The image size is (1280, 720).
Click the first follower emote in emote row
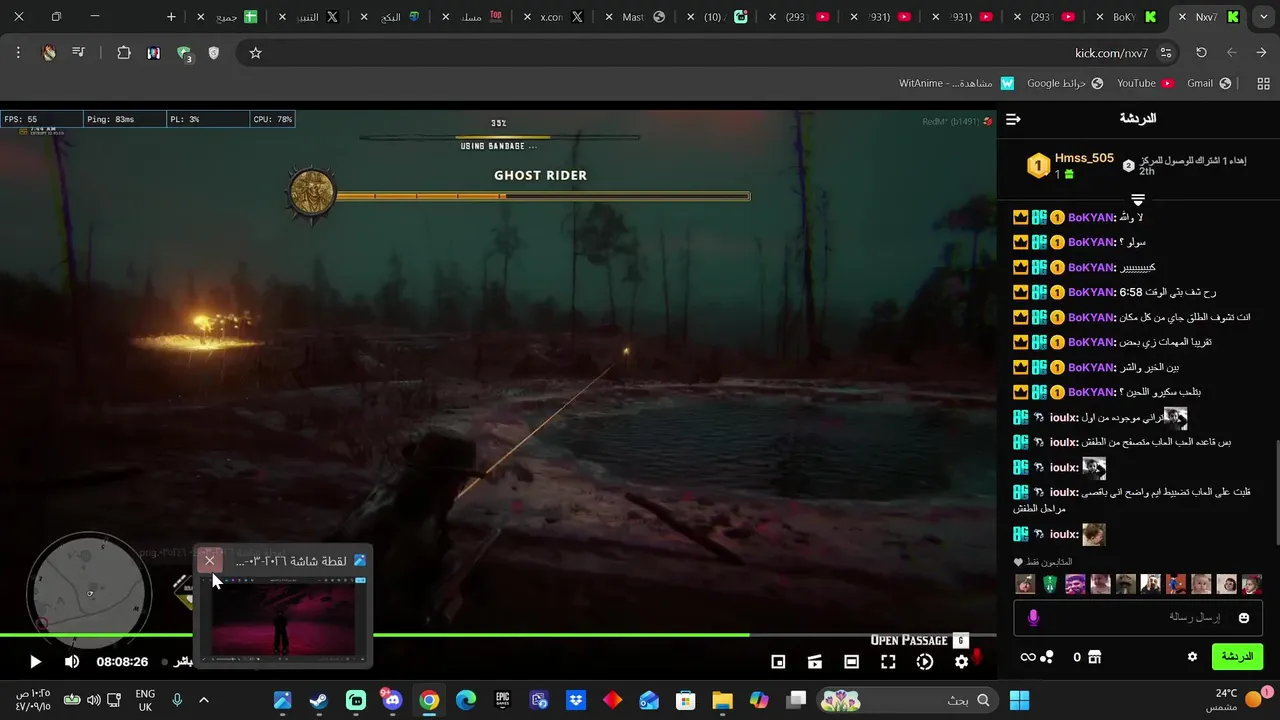1025,584
